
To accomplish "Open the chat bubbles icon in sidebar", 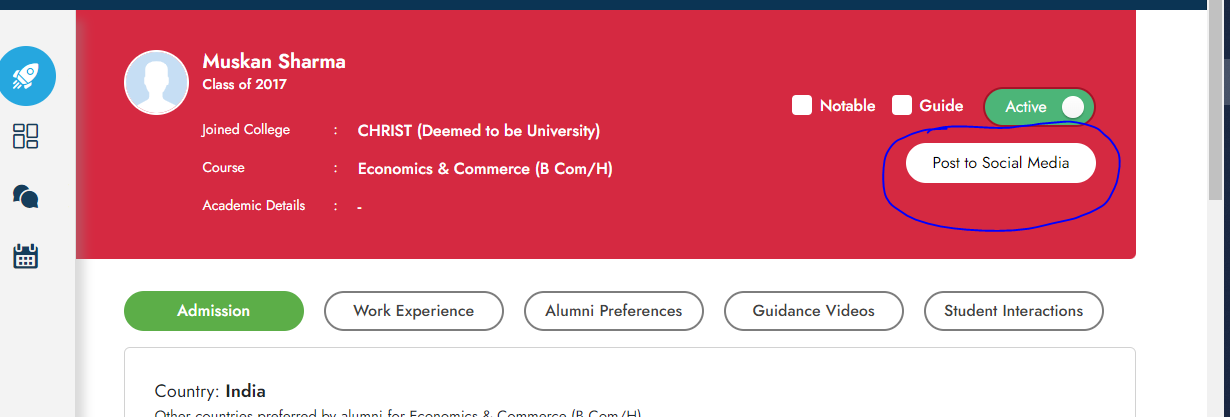I will point(26,196).
